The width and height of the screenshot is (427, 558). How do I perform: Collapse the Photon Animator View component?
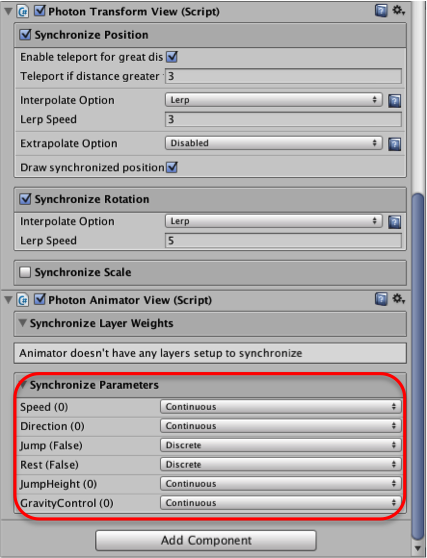coord(8,300)
